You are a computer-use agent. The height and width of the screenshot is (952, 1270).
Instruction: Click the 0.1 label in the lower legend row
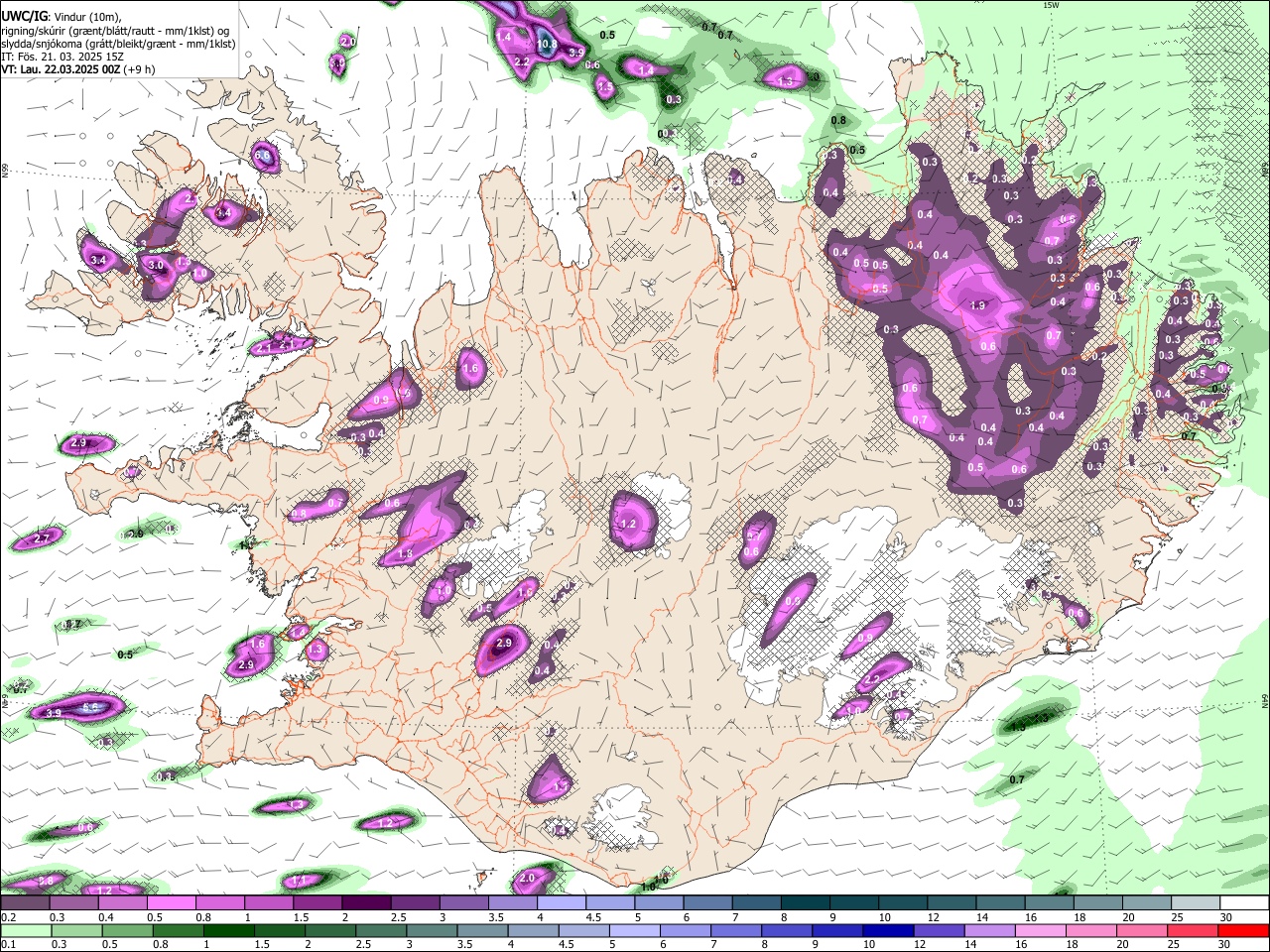pos(7,944)
